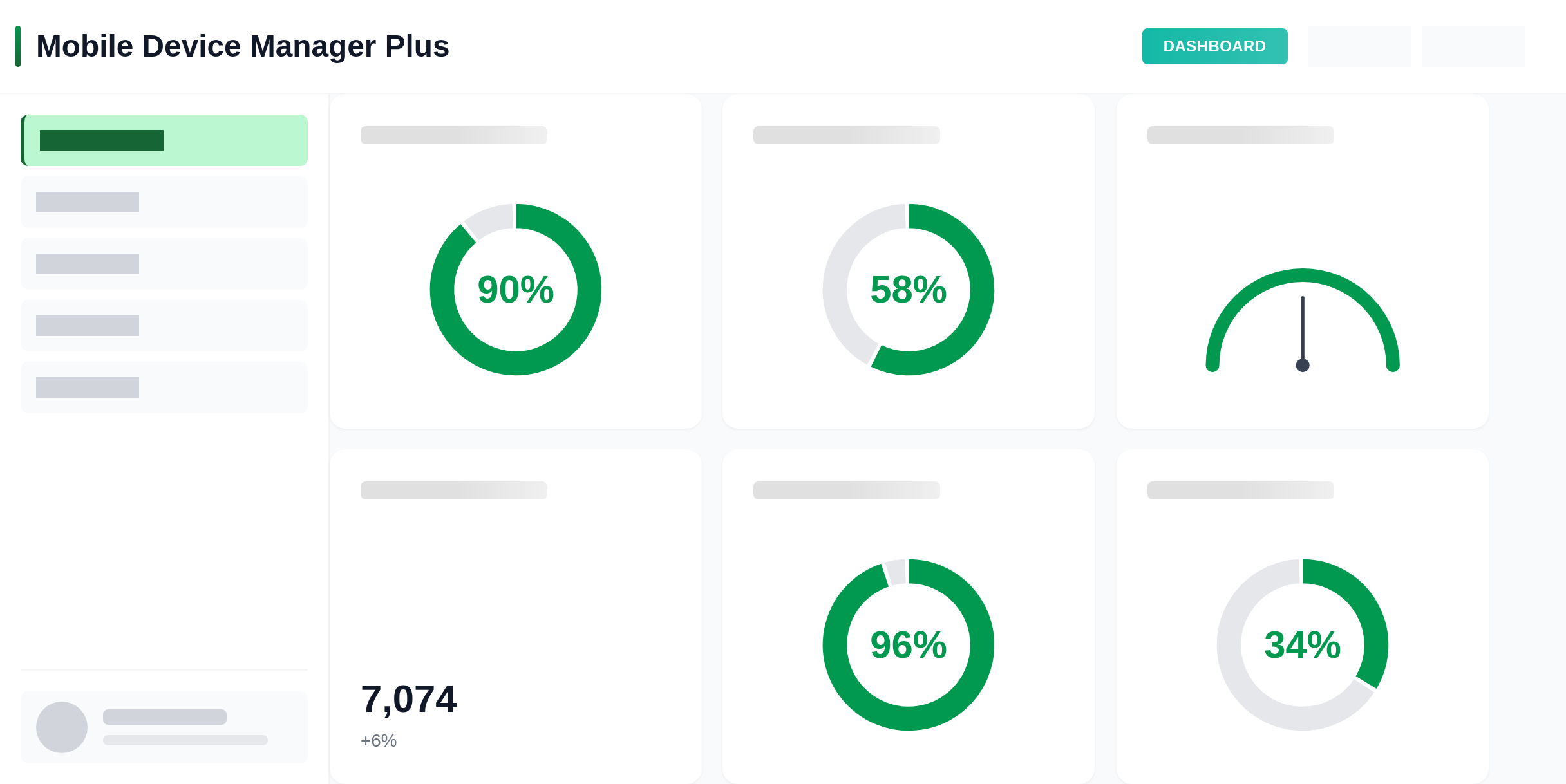
Task: Click the 7,074 metric value
Action: point(409,699)
